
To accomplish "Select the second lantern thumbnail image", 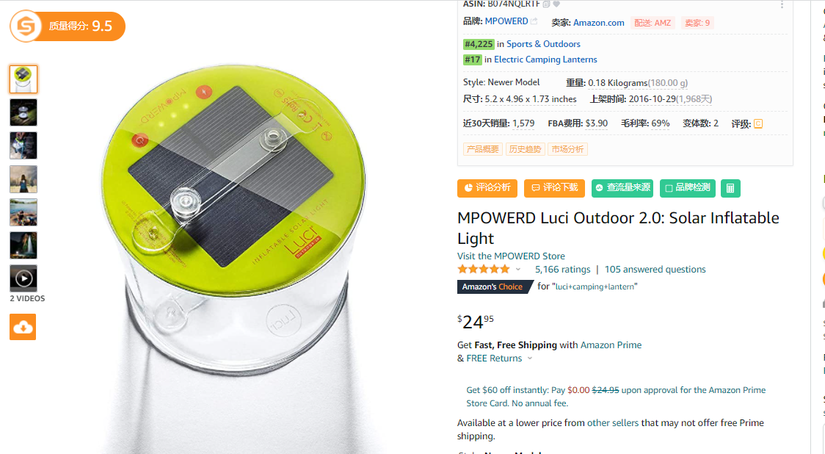I will [23, 112].
